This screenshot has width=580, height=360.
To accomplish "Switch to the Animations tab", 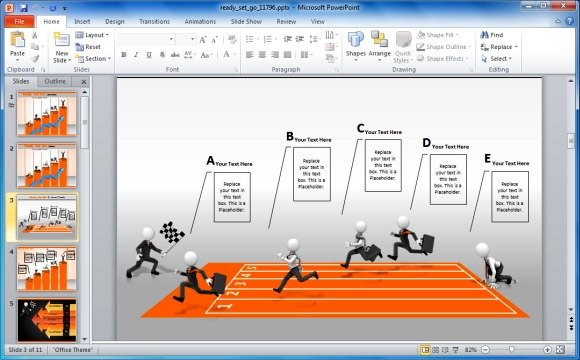I will [x=200, y=21].
